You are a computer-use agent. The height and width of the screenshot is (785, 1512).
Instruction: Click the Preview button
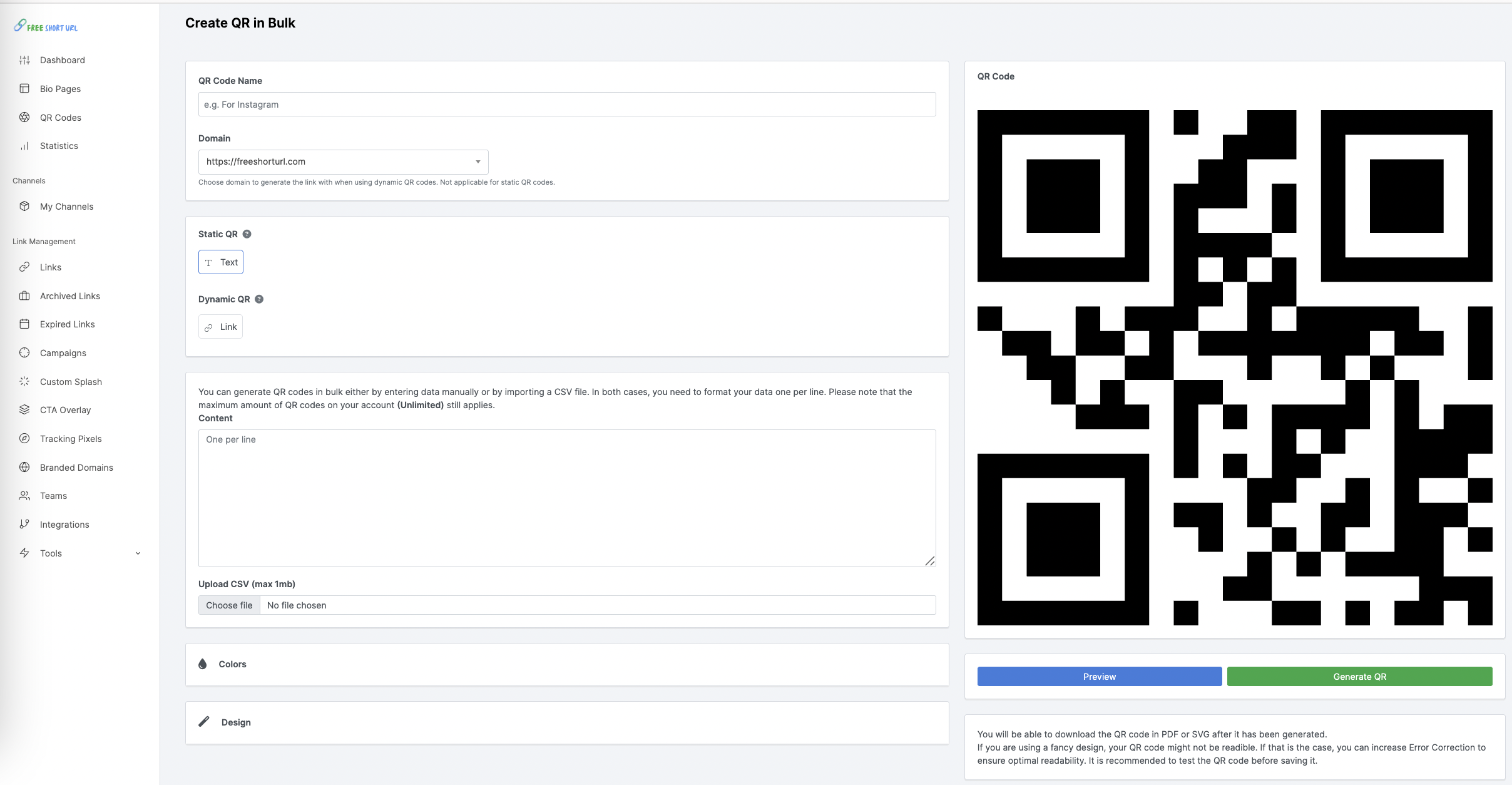pyautogui.click(x=1098, y=676)
